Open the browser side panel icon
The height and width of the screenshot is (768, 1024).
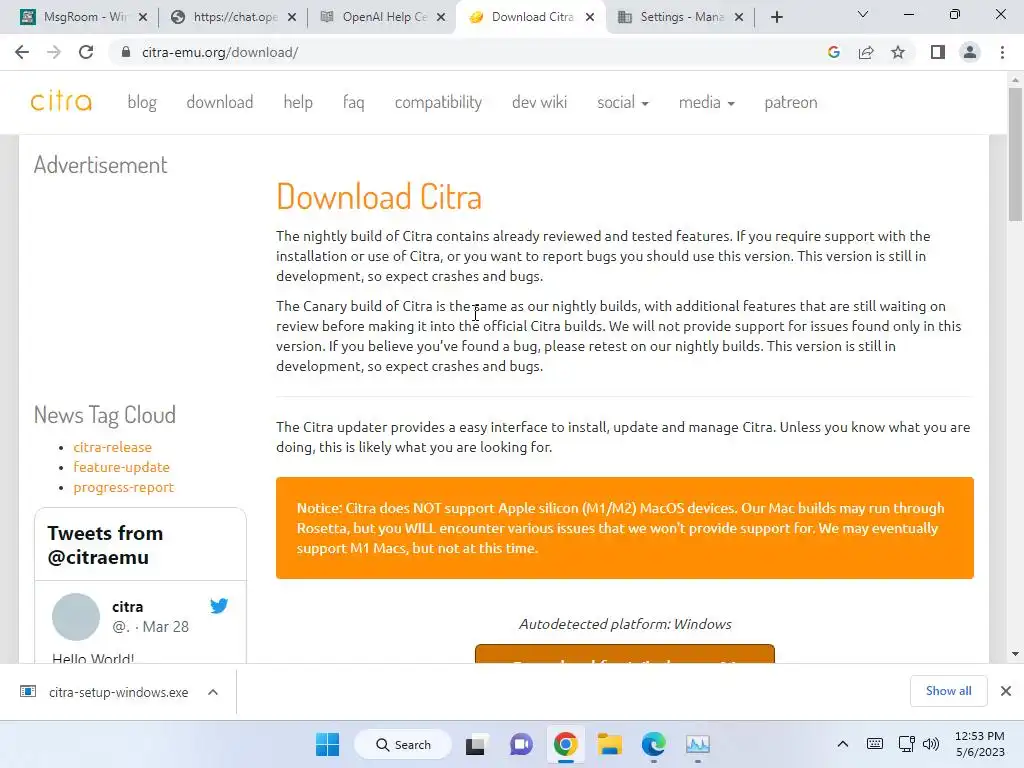[x=938, y=52]
